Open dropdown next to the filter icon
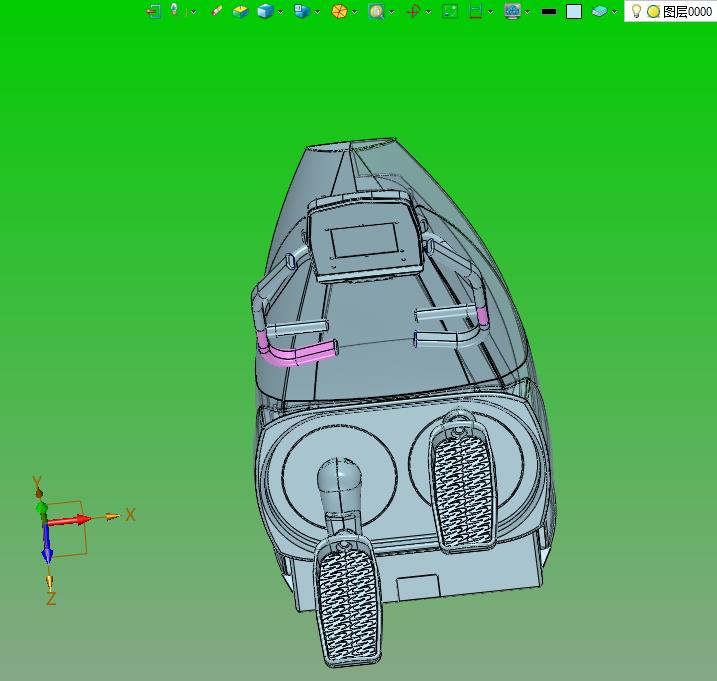The width and height of the screenshot is (717, 681). pyautogui.click(x=193, y=12)
